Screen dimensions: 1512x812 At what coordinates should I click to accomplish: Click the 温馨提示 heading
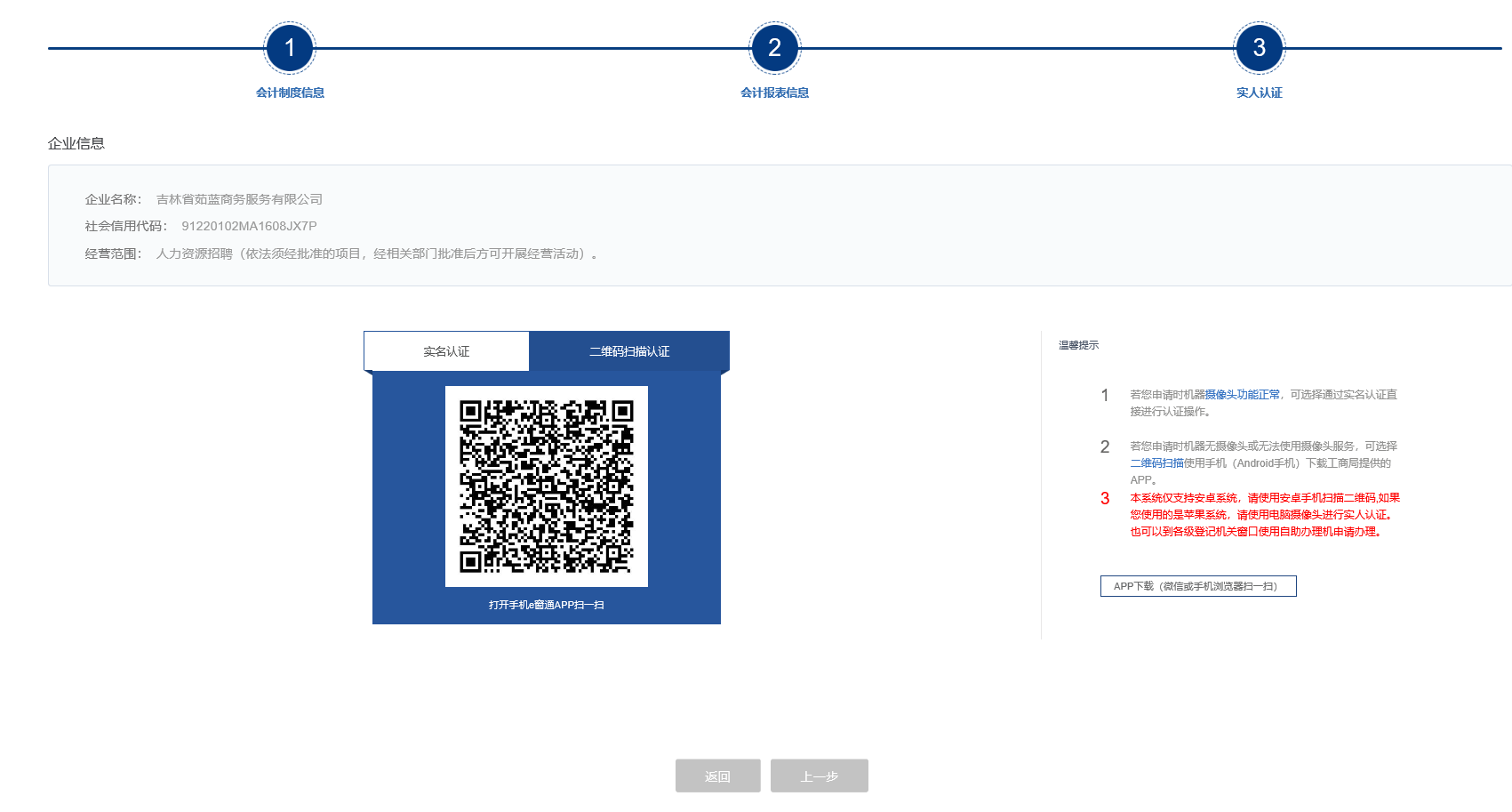(1078, 345)
